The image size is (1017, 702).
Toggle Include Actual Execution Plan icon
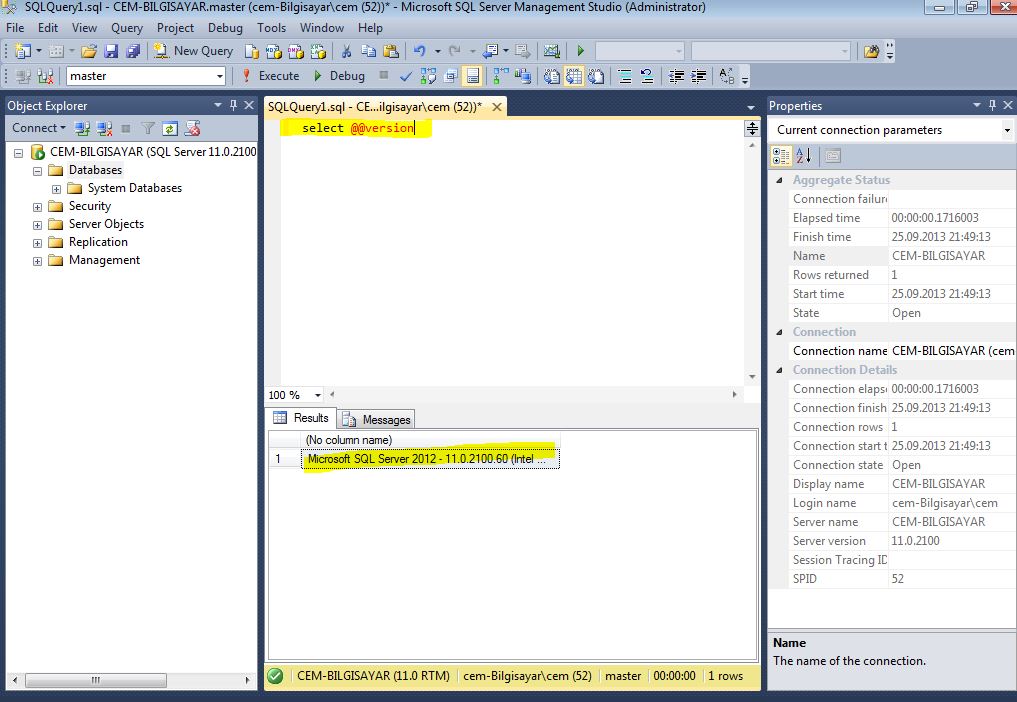pos(501,77)
